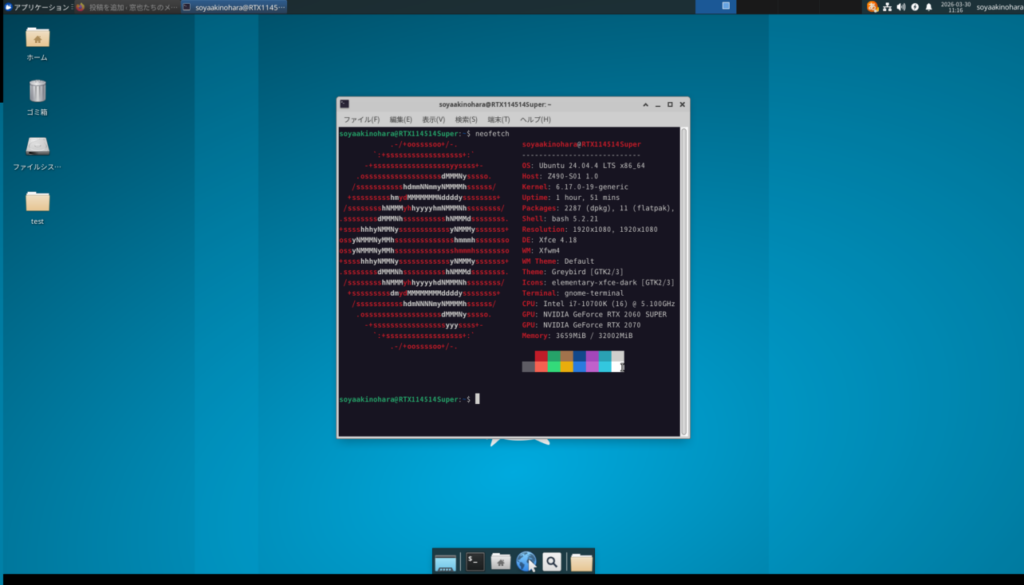Select the ゴミ箱 trash desktop icon
Screen dimensions: 1024x585
37,93
